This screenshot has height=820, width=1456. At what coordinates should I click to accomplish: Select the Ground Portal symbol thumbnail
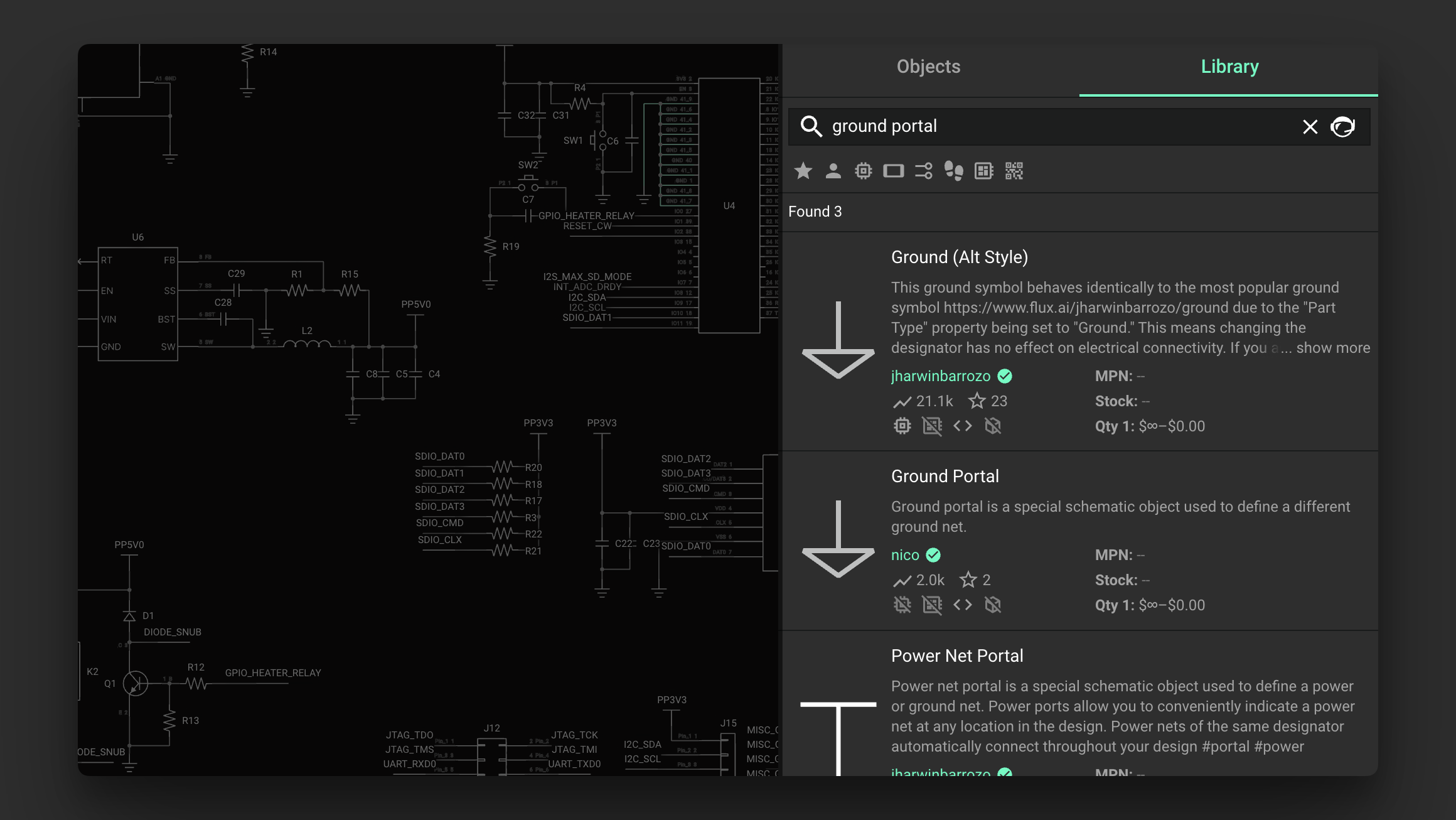coord(838,539)
